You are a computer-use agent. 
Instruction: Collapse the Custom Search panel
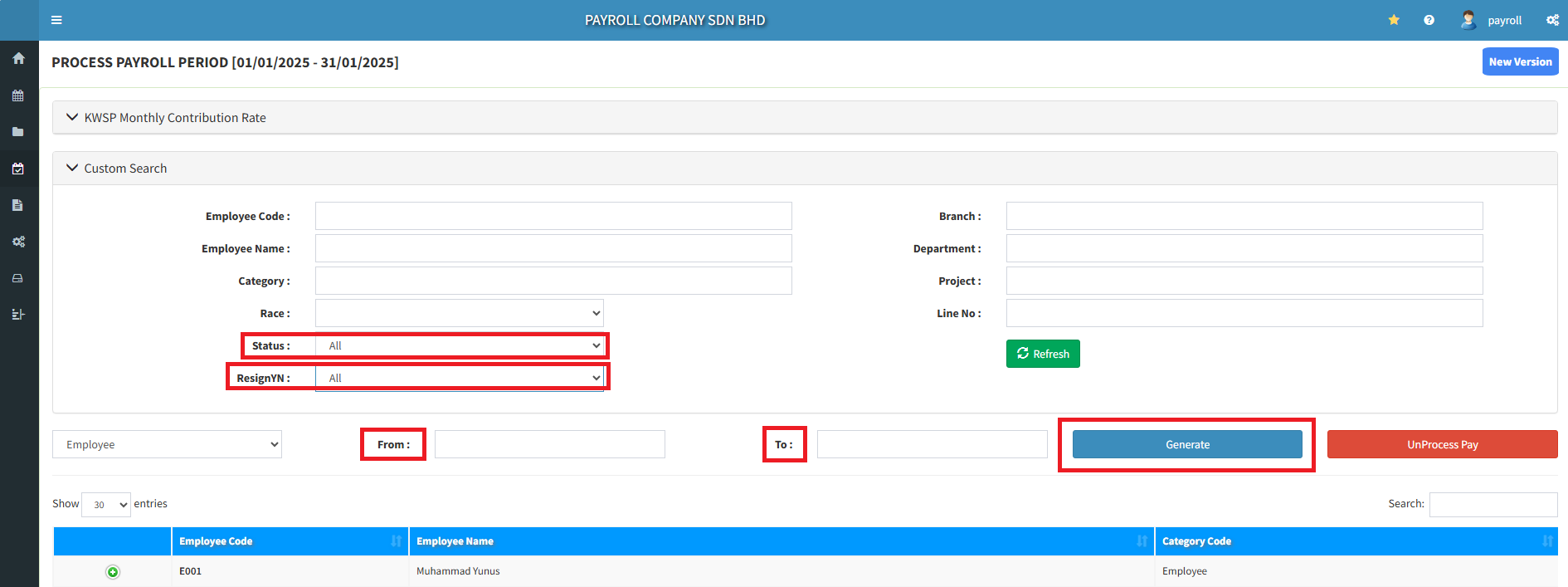125,169
